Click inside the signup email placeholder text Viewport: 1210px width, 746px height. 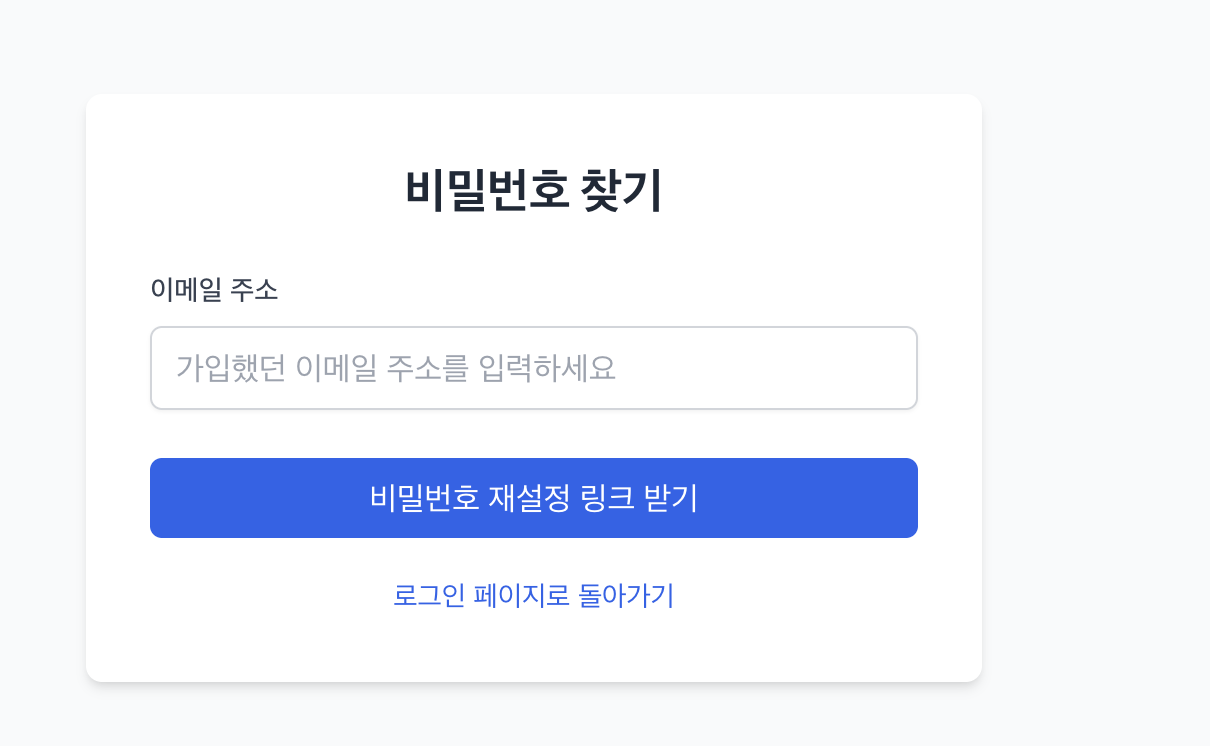click(x=396, y=368)
